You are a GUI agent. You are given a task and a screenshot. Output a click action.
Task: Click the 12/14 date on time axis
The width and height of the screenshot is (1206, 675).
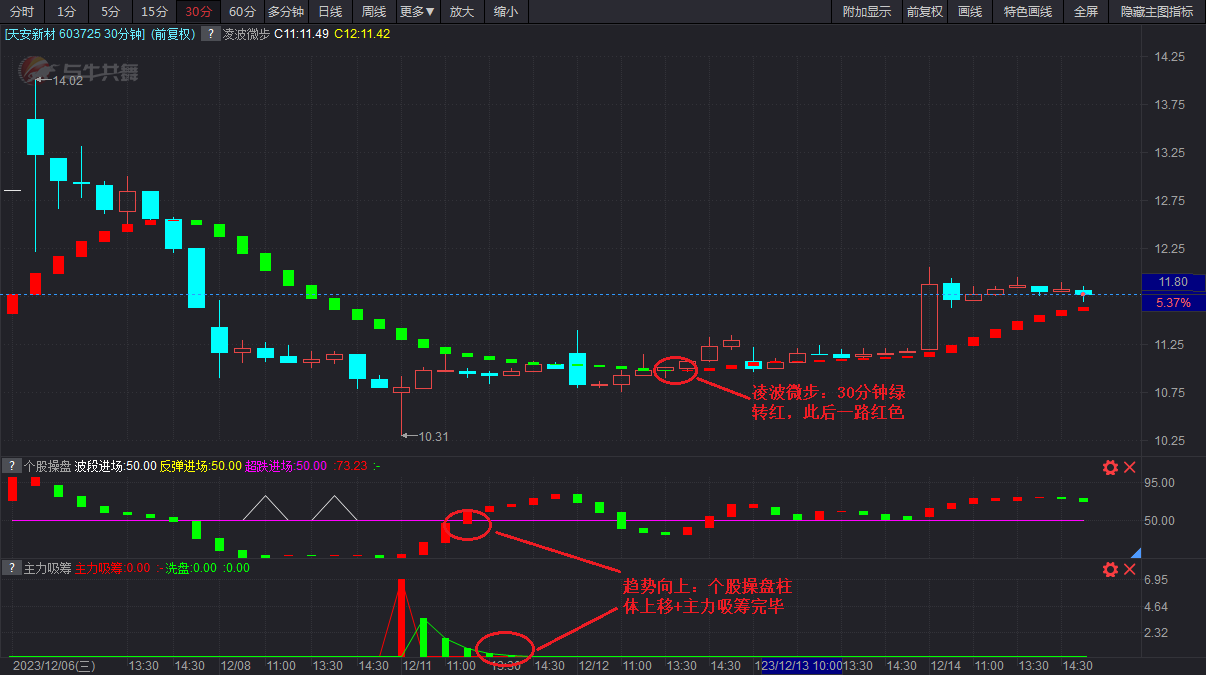(946, 665)
